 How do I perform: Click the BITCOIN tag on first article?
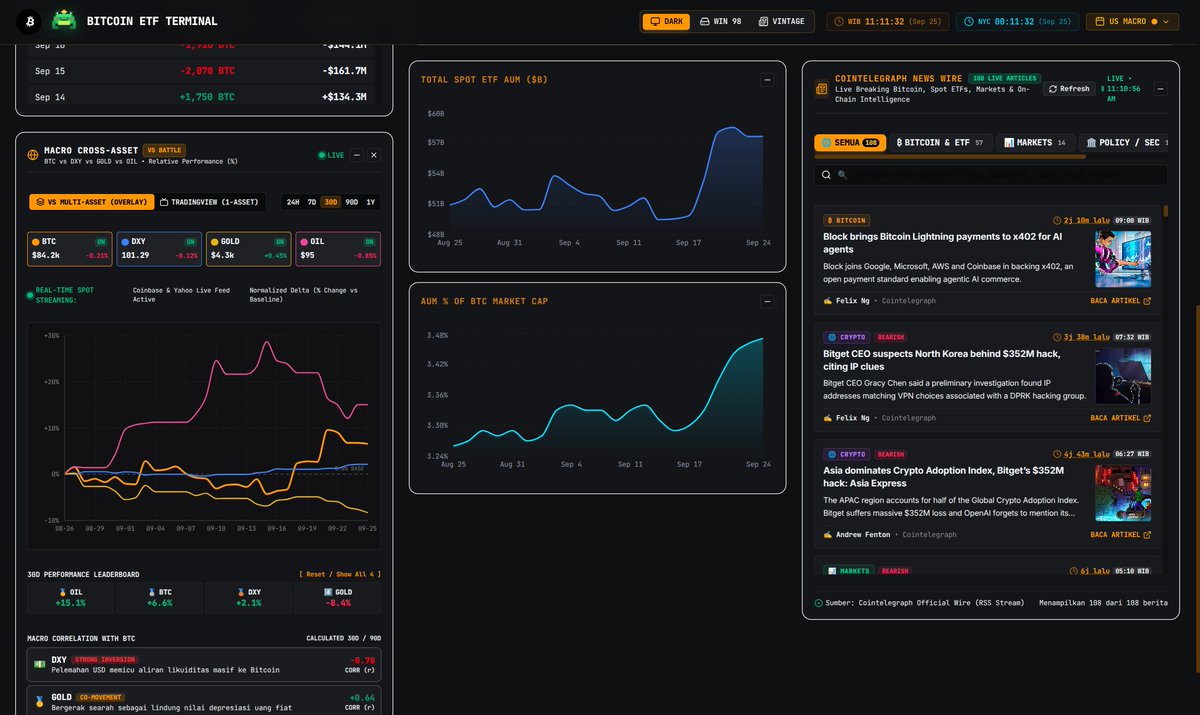pyautogui.click(x=846, y=220)
